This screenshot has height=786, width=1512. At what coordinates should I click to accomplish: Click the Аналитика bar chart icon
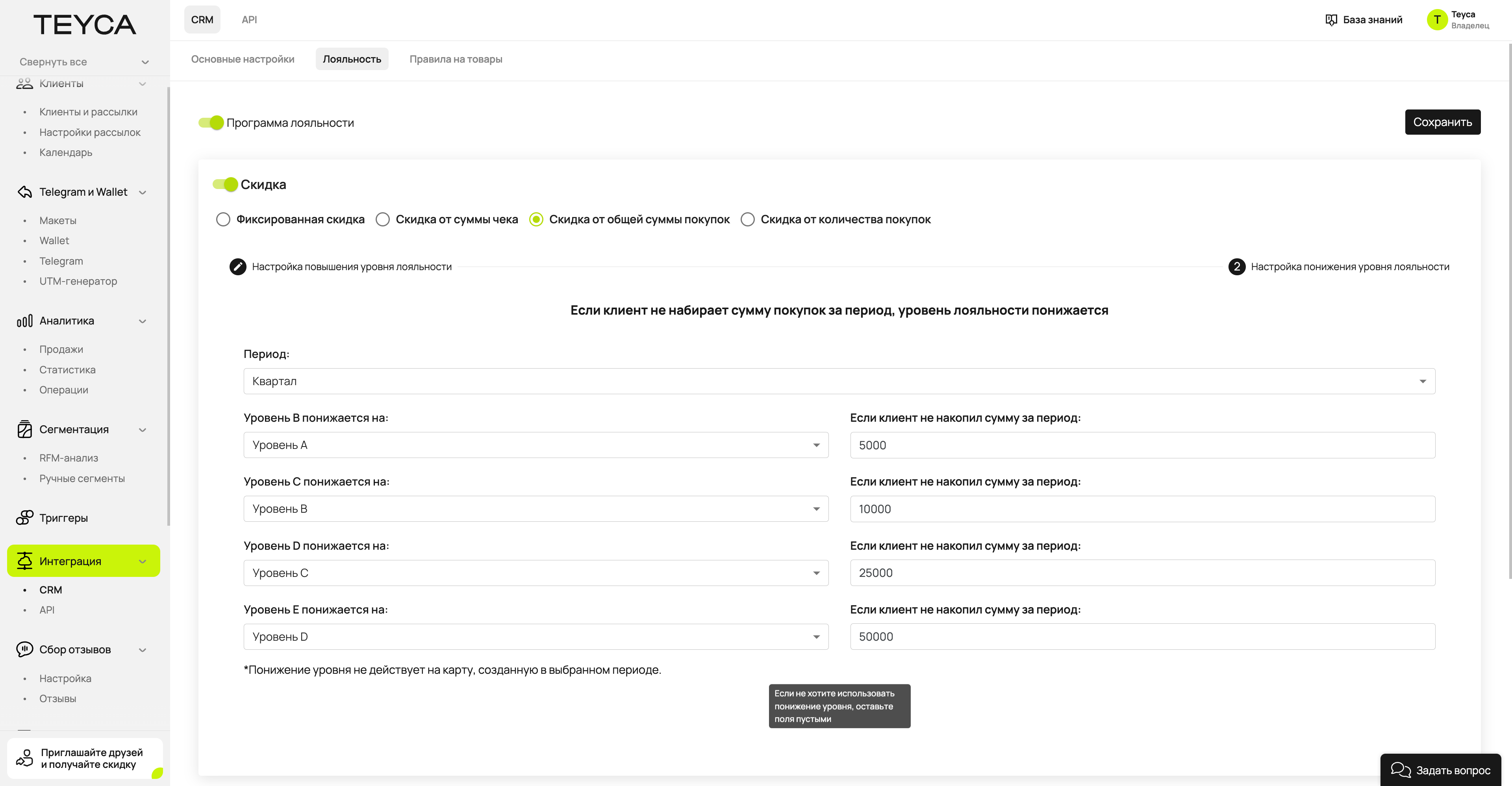tap(25, 321)
